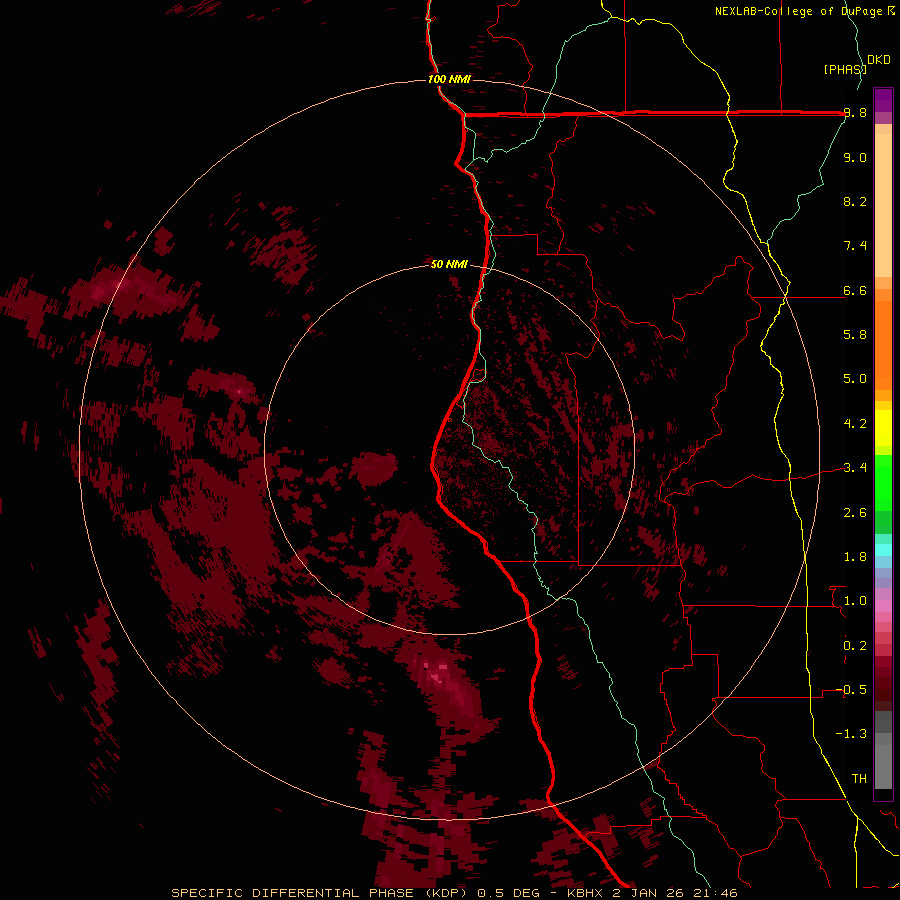Click the pink swatch near 1.0 value
Image resolution: width=900 pixels, height=900 pixels.
click(883, 606)
